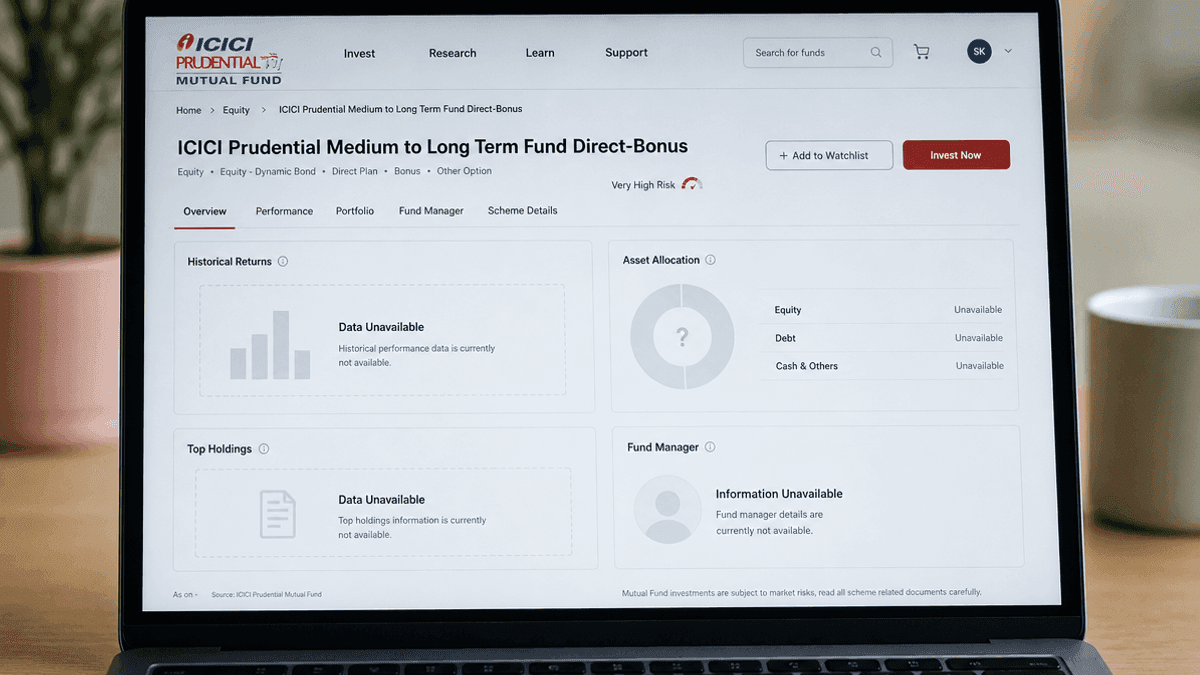
Task: Click the bar chart placeholder icon
Action: (x=270, y=345)
